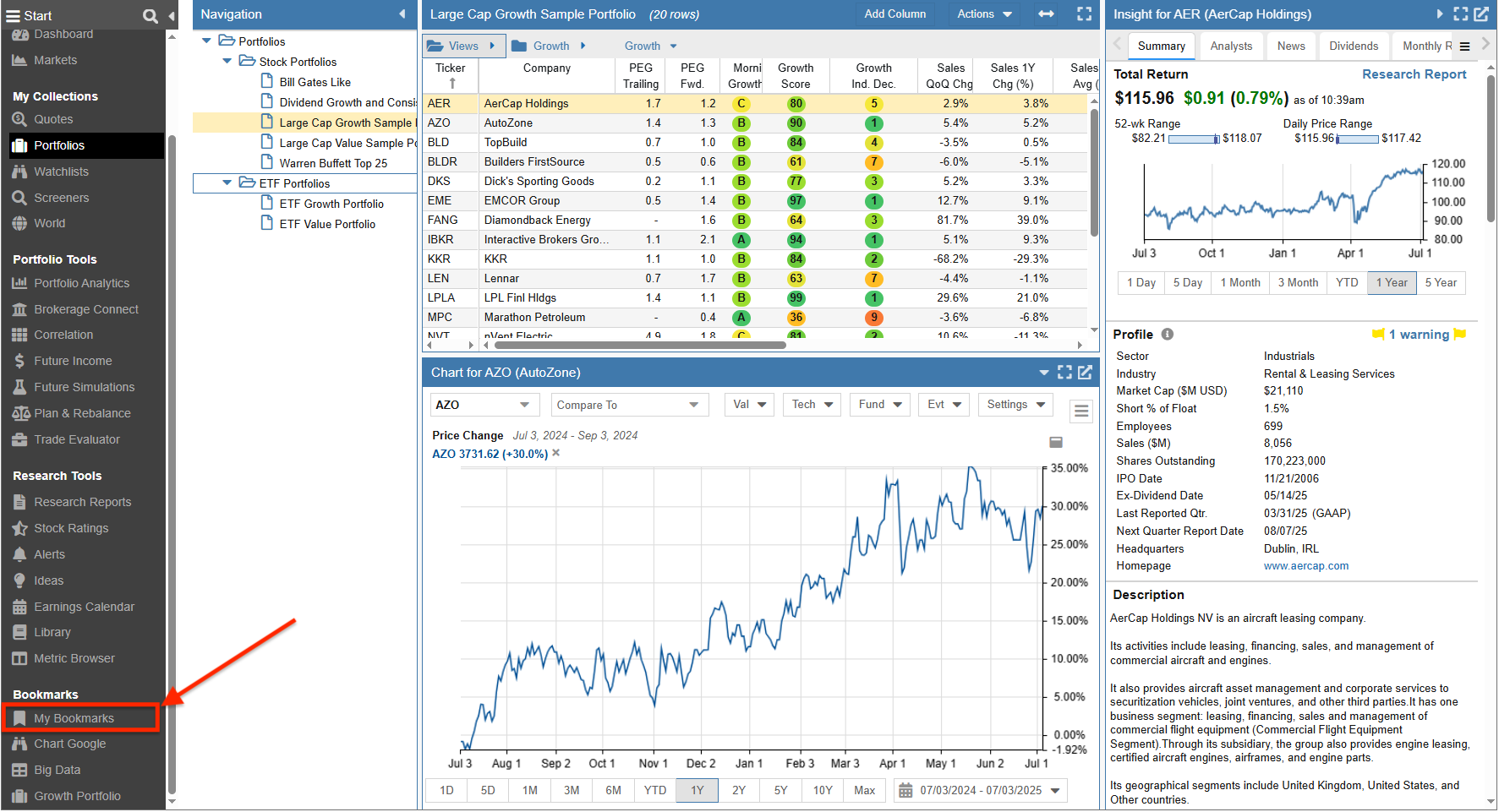Open the Actions dropdown
The height and width of the screenshot is (812, 1499).
[984, 14]
